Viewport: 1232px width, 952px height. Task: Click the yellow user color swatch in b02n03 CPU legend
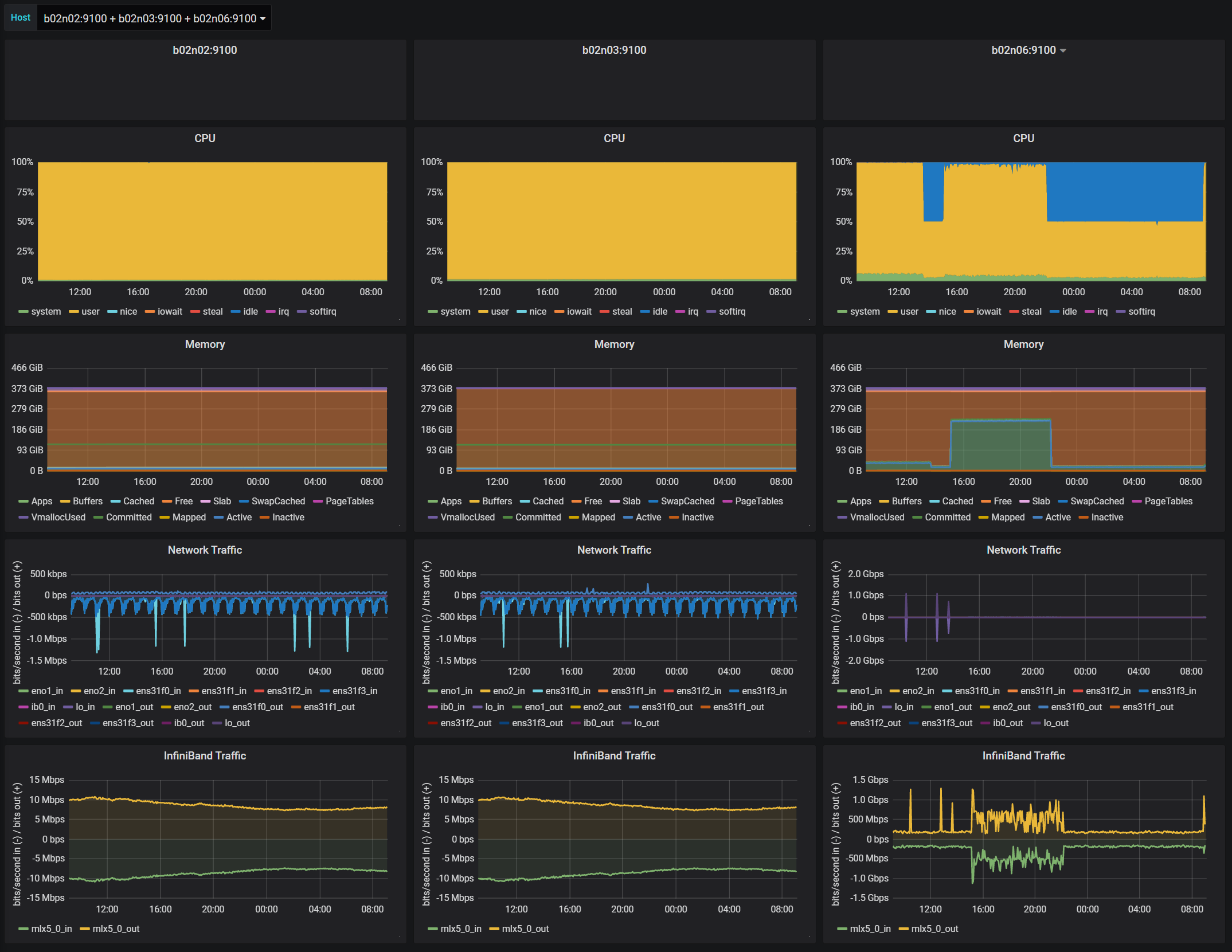pyautogui.click(x=483, y=312)
